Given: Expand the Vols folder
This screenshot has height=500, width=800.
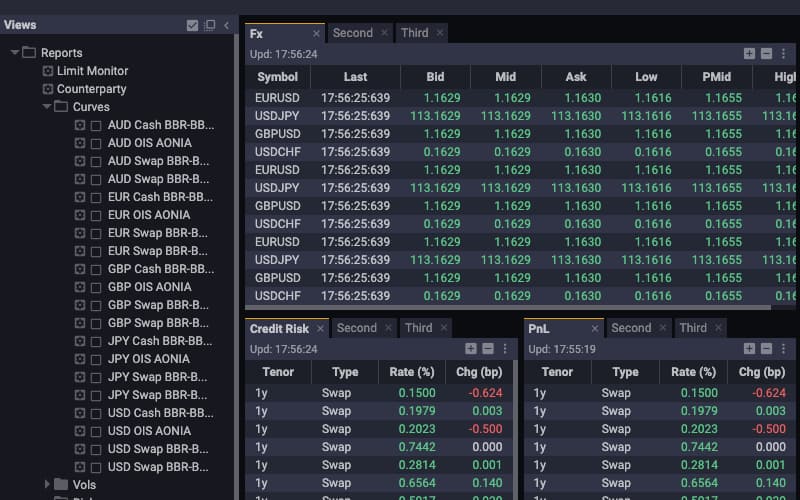Looking at the screenshot, I should [x=47, y=485].
